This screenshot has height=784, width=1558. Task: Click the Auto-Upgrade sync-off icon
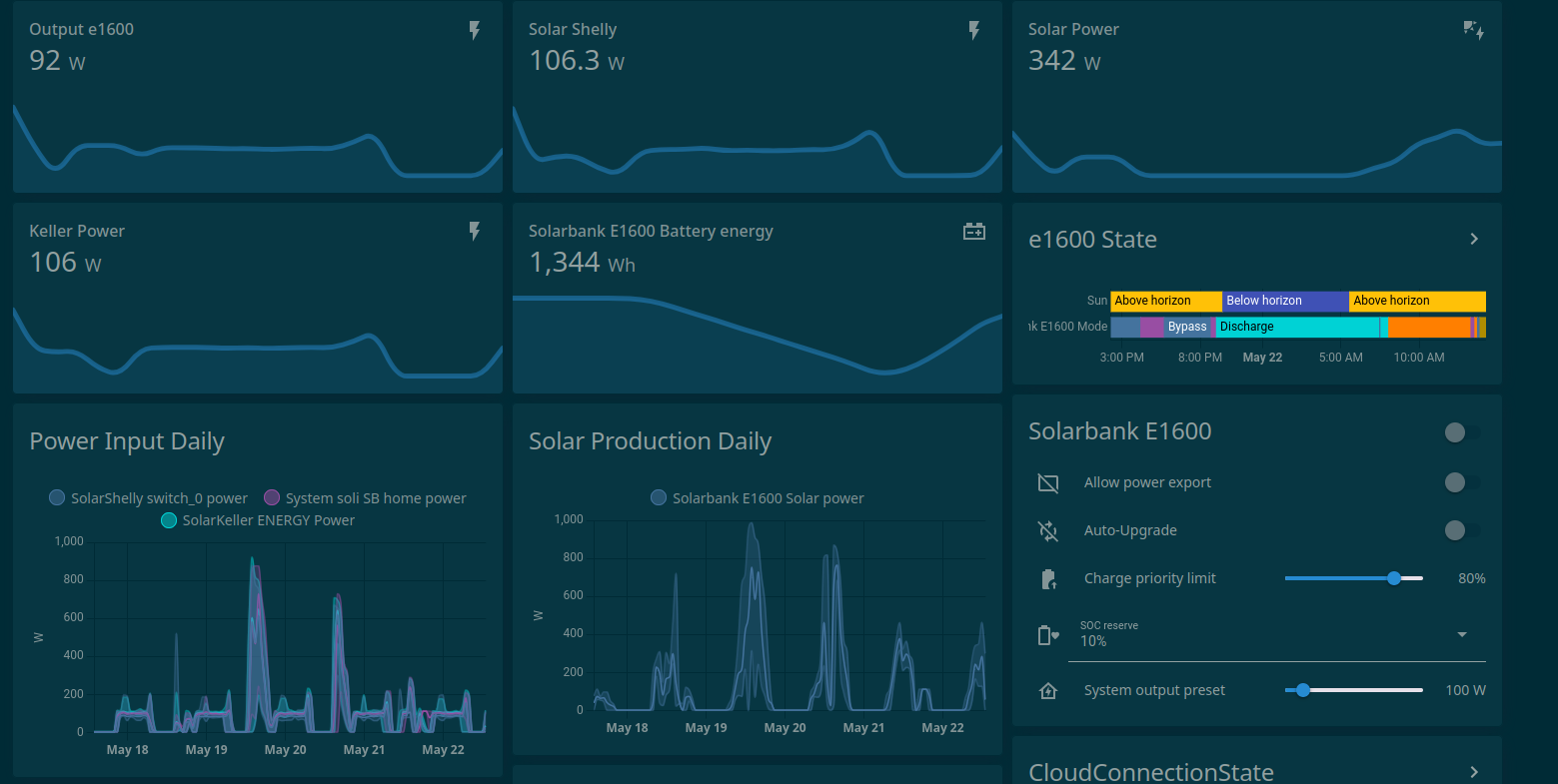1048,531
